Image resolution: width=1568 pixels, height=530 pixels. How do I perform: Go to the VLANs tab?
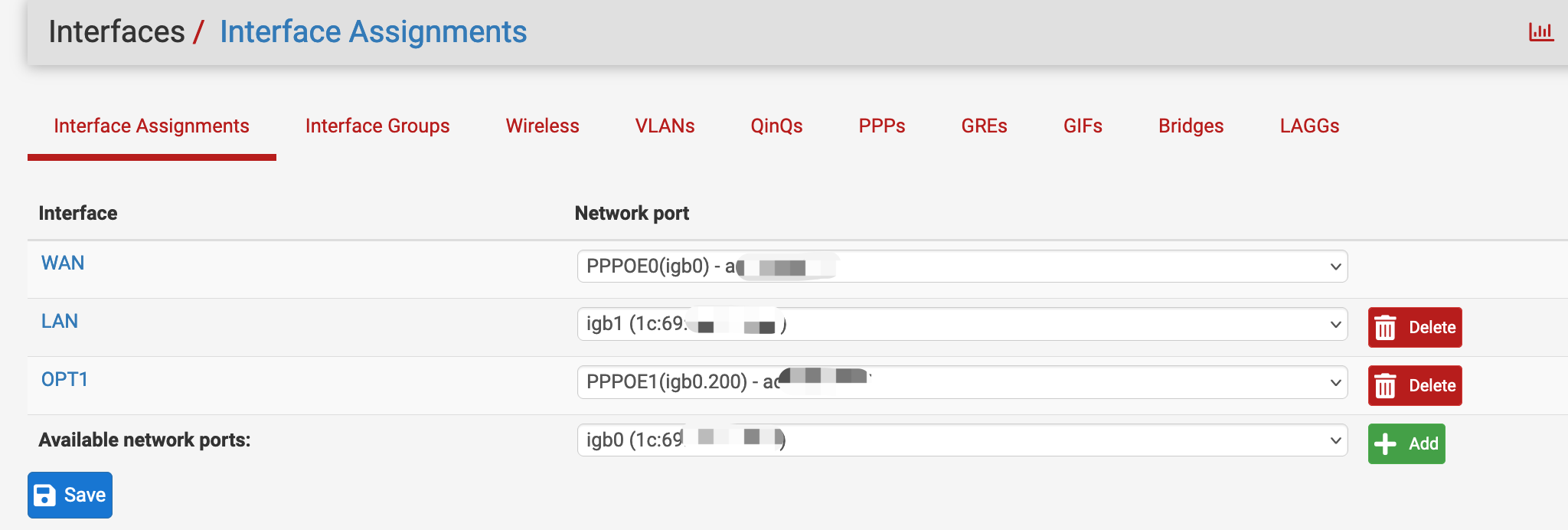(665, 126)
